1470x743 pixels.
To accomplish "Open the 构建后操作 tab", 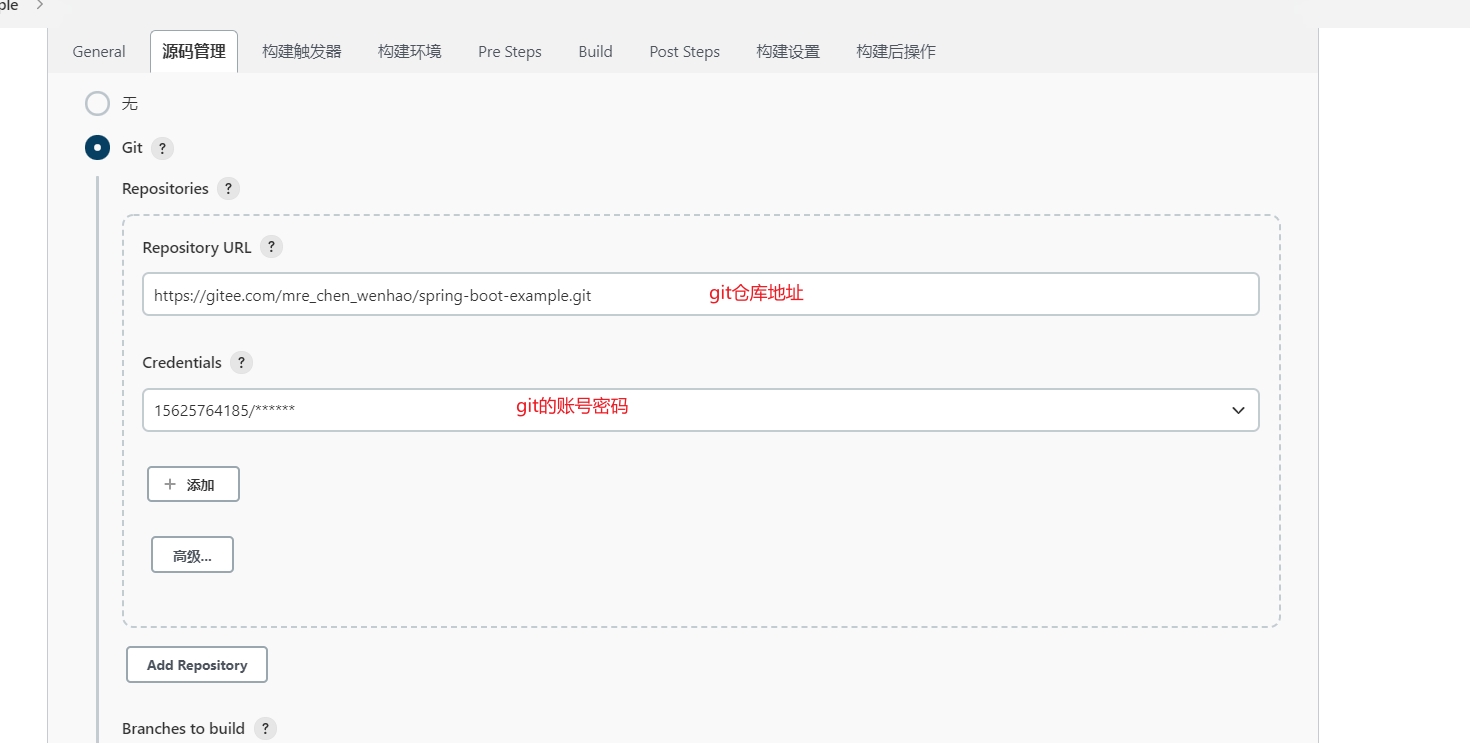I will pos(895,51).
